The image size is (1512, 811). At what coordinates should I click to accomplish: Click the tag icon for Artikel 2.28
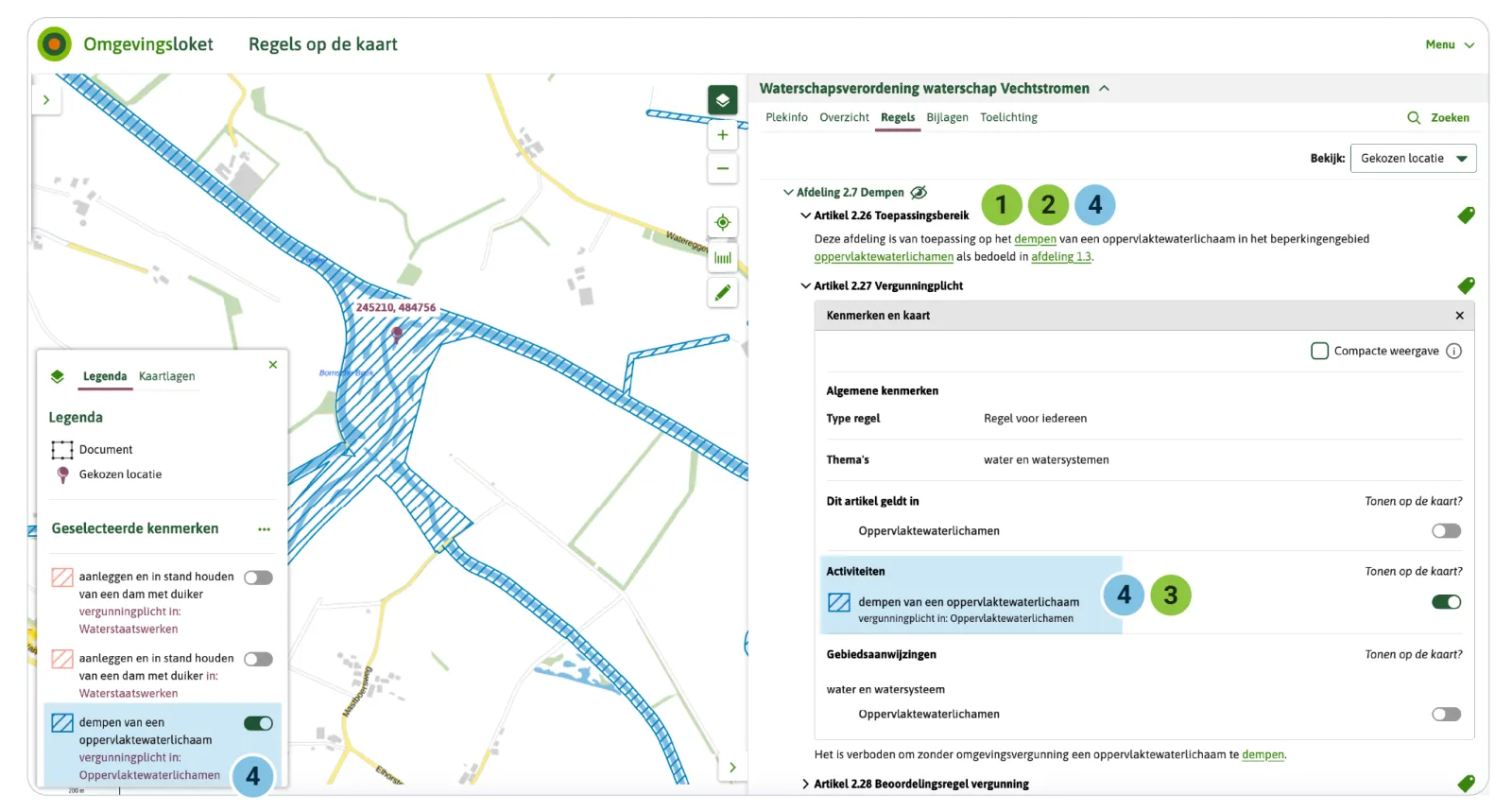(1466, 783)
